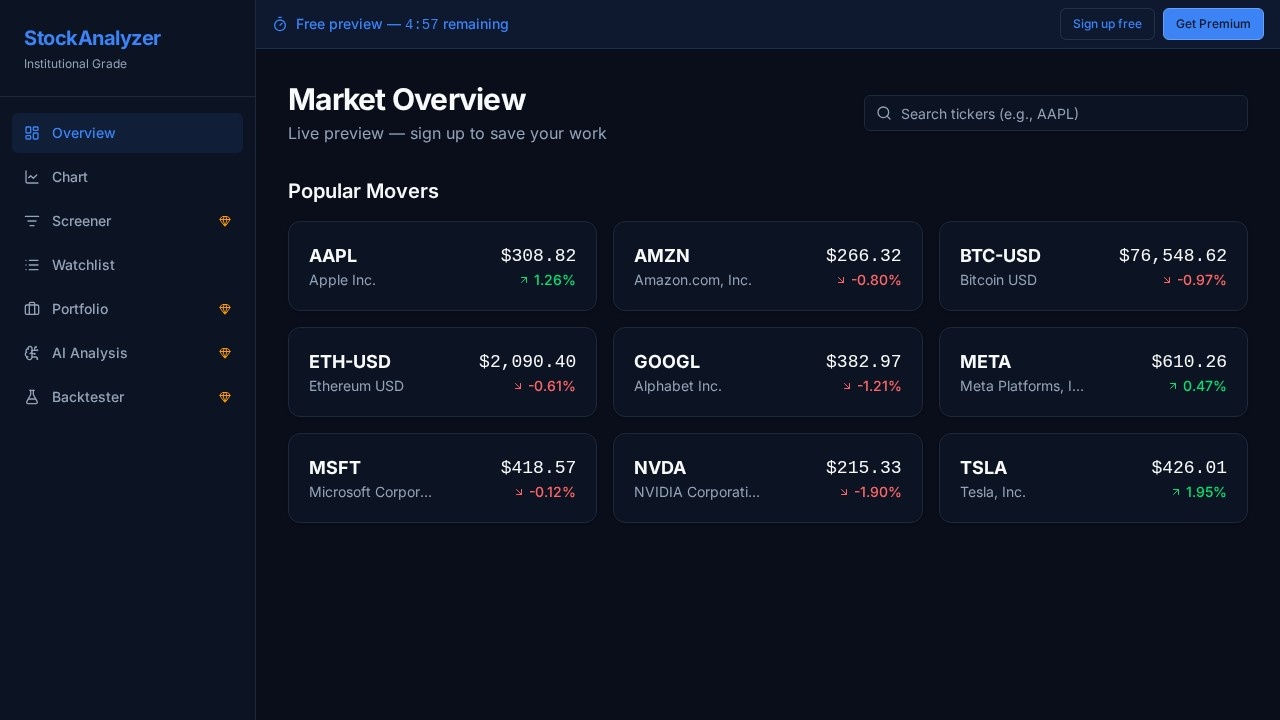Click the META price $610.26
1280x720 pixels.
[1189, 362]
